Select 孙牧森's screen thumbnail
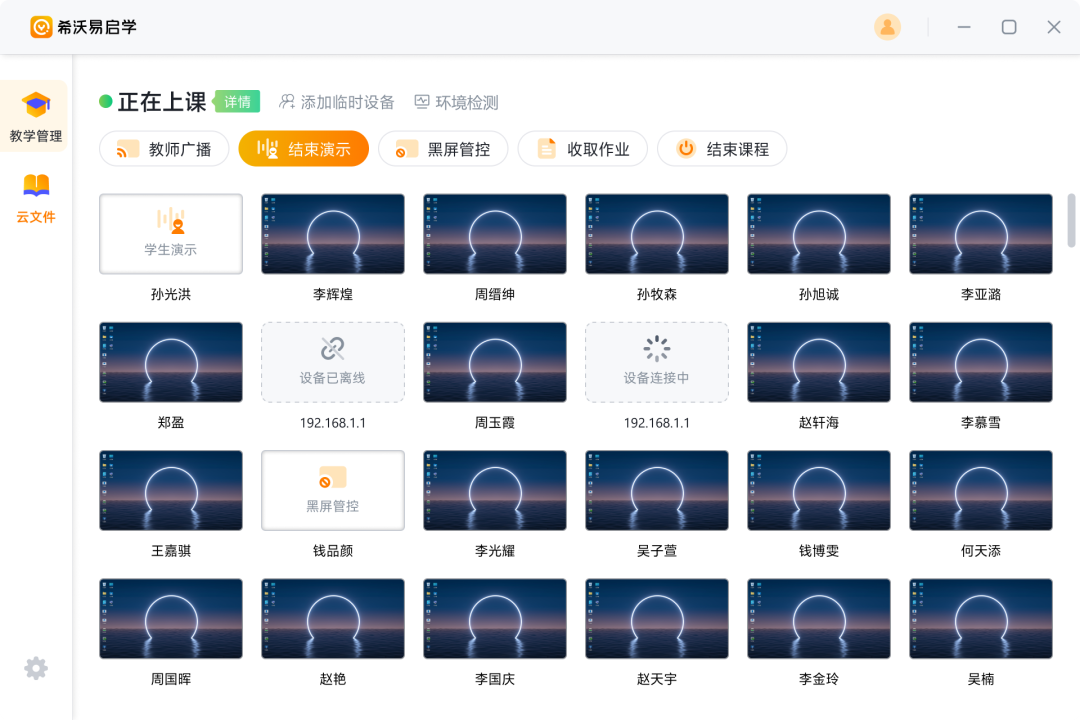This screenshot has width=1080, height=720. tap(656, 234)
